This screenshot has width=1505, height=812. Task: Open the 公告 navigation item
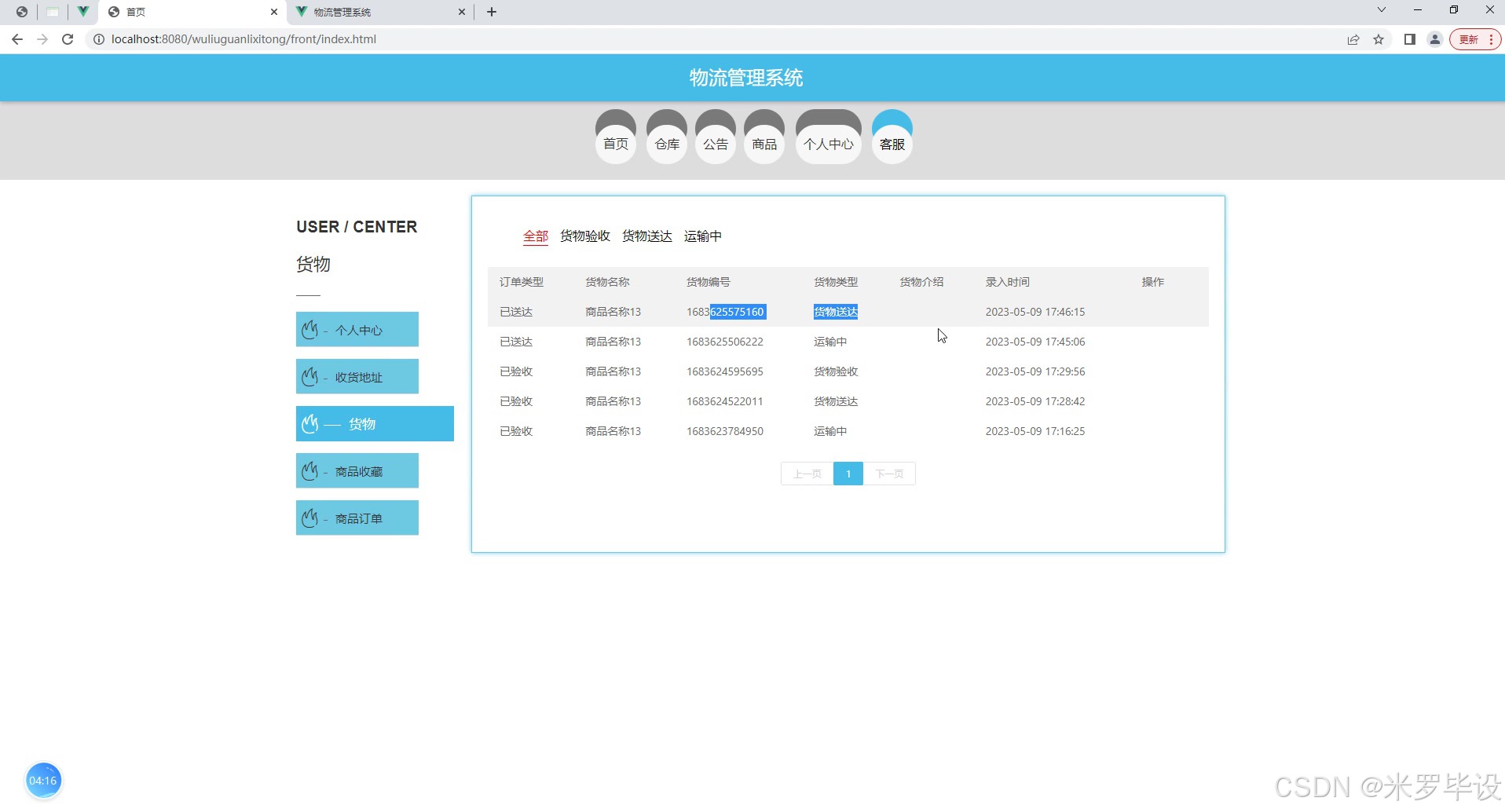click(x=716, y=137)
